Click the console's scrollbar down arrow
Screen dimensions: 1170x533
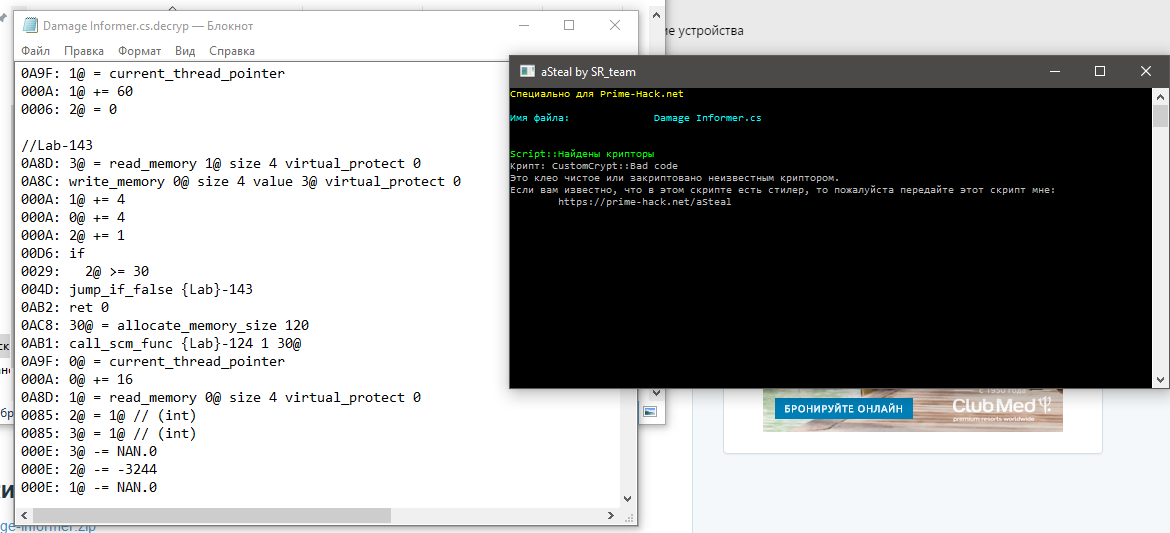point(1161,379)
